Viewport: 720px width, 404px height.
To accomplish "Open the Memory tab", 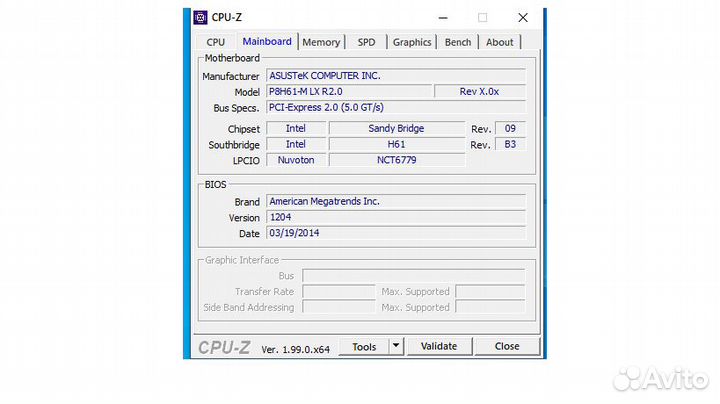I will 321,42.
